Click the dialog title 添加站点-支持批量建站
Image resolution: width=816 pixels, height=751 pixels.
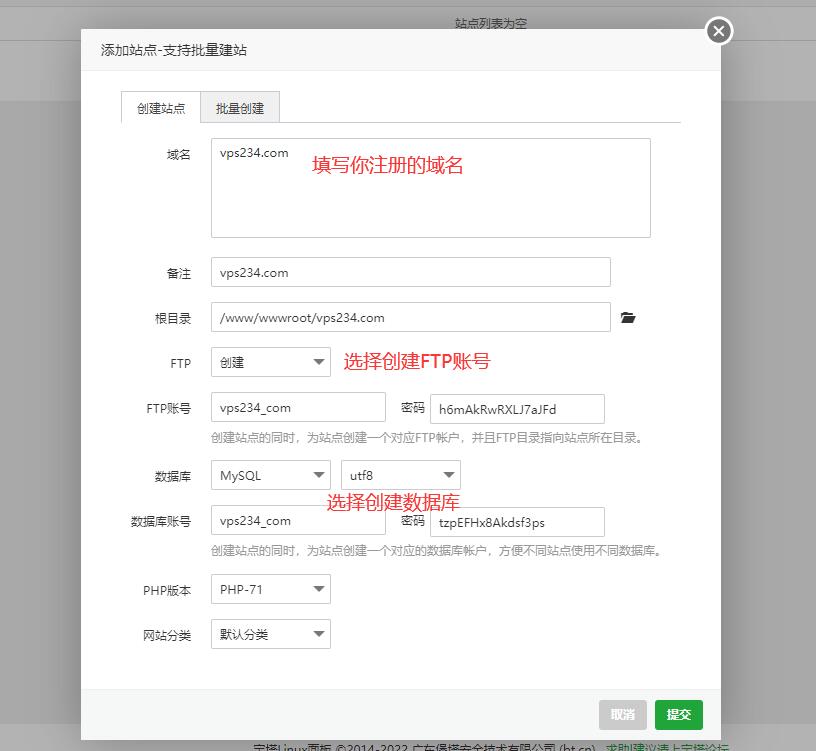pyautogui.click(x=174, y=50)
